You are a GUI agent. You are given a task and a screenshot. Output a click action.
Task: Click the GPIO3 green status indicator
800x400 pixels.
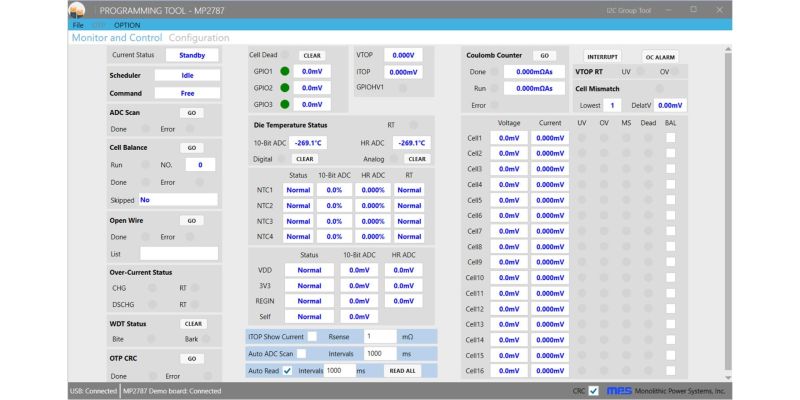click(285, 104)
